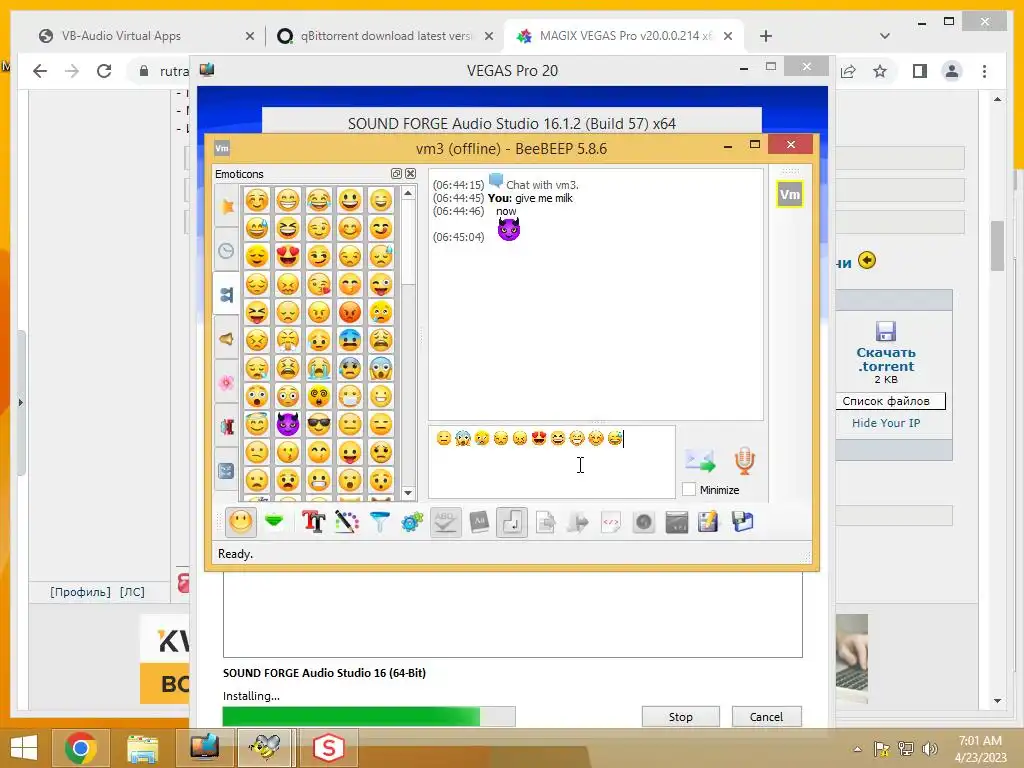Screen dimensions: 1024x768
Task: Open Chrome three-dot menu
Action: pyautogui.click(x=984, y=71)
